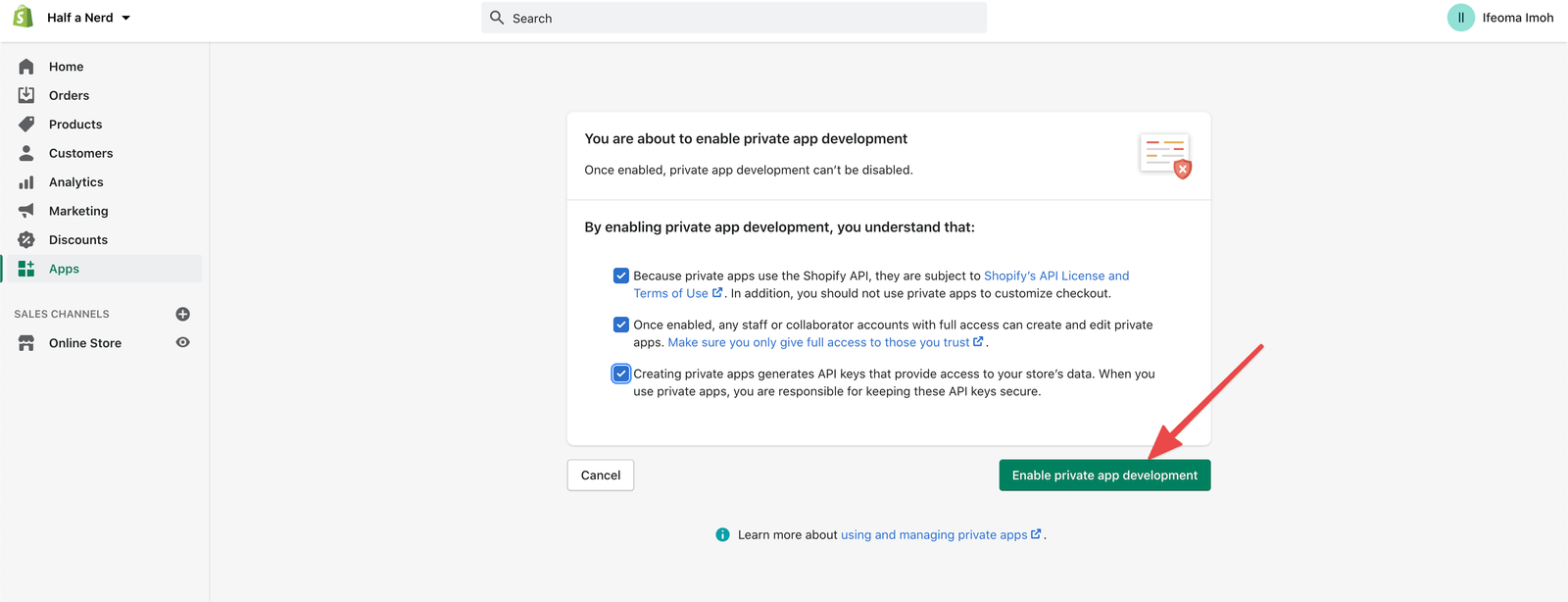Uncheck the API keys responsibility checkbox
1568x602 pixels.
tap(620, 374)
